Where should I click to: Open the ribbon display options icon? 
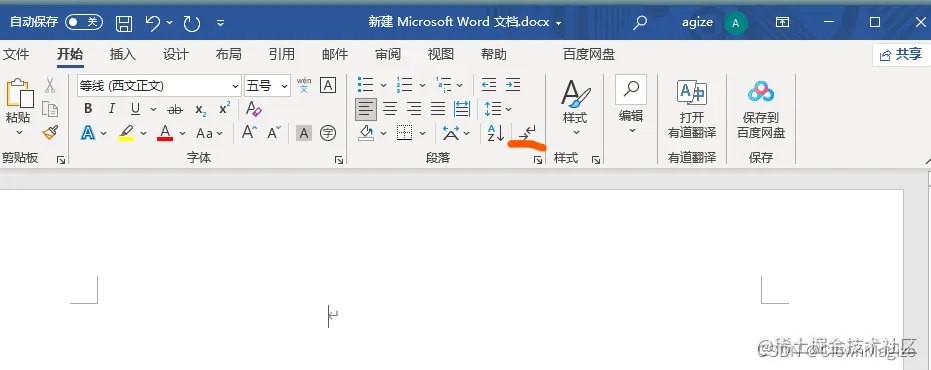(x=783, y=23)
